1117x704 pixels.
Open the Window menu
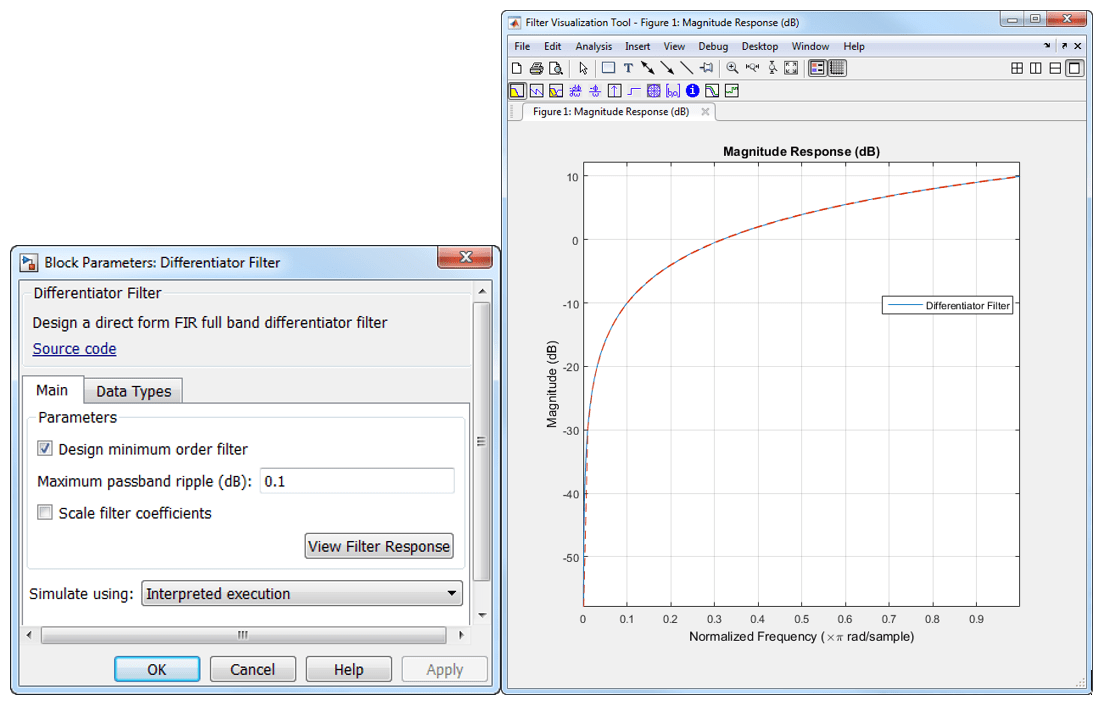click(810, 46)
